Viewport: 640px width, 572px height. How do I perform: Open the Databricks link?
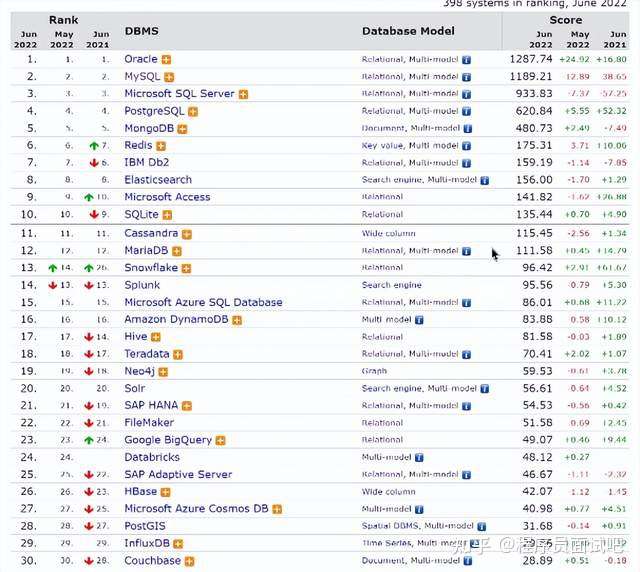tap(152, 457)
